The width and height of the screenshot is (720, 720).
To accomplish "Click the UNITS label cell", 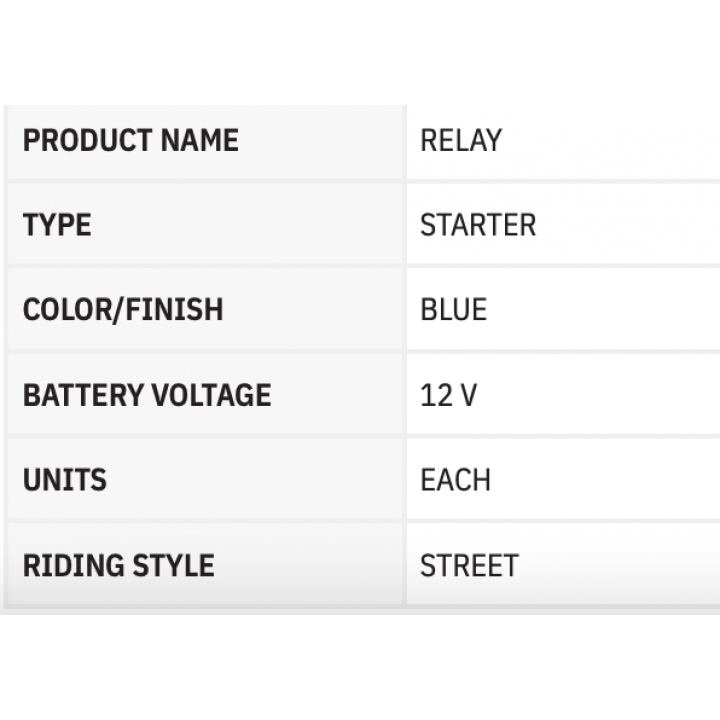I will point(205,479).
